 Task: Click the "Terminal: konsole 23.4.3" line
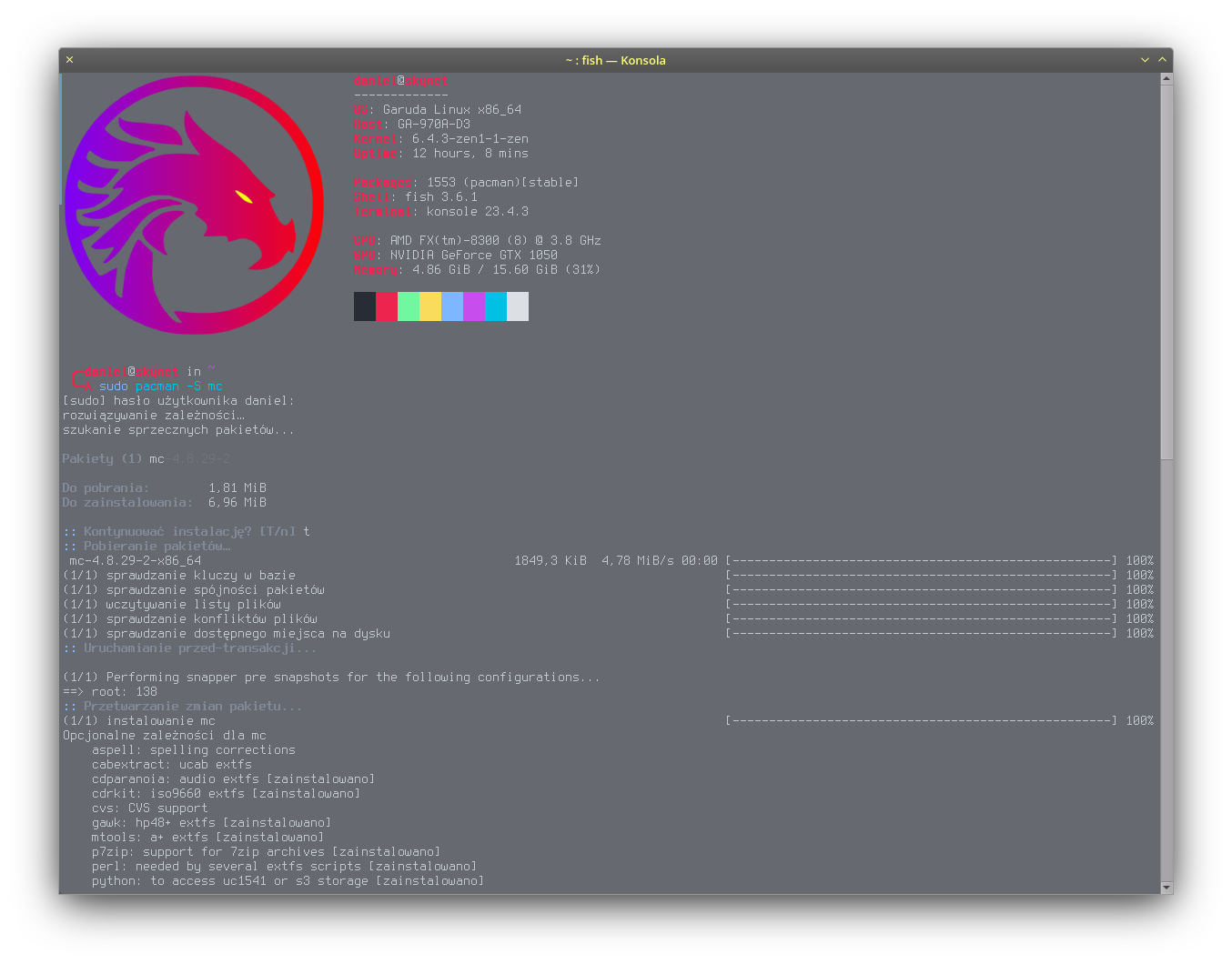[441, 212]
